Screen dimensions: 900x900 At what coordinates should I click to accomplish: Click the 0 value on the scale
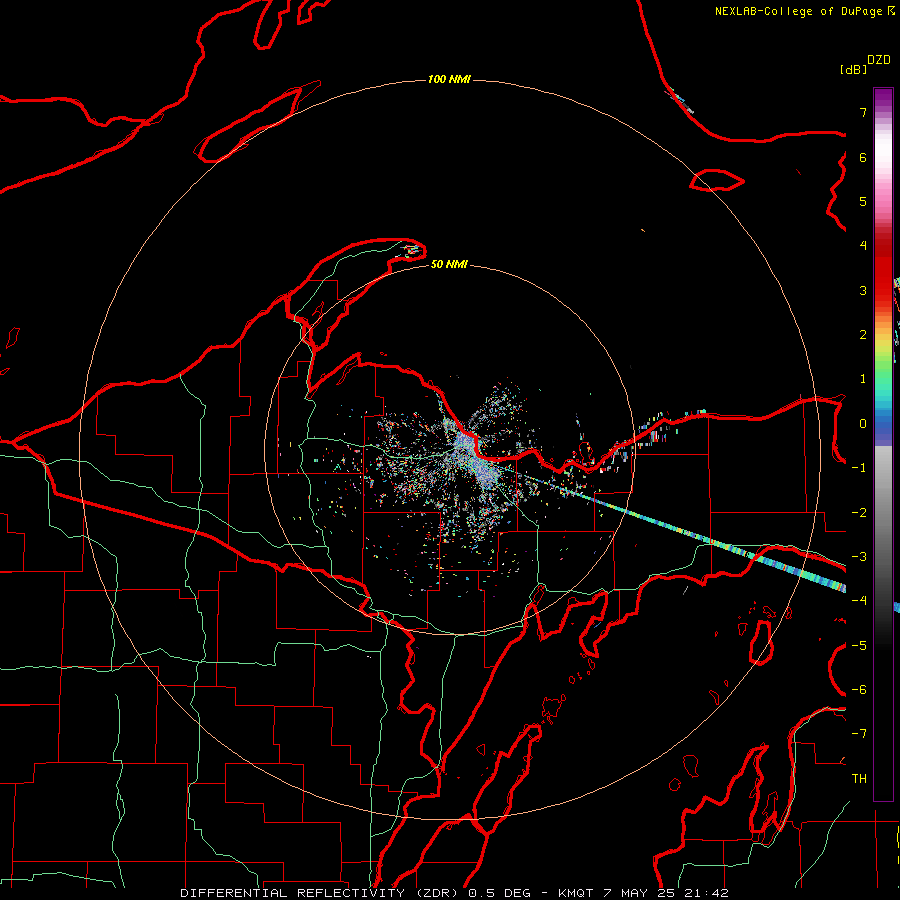(x=863, y=424)
